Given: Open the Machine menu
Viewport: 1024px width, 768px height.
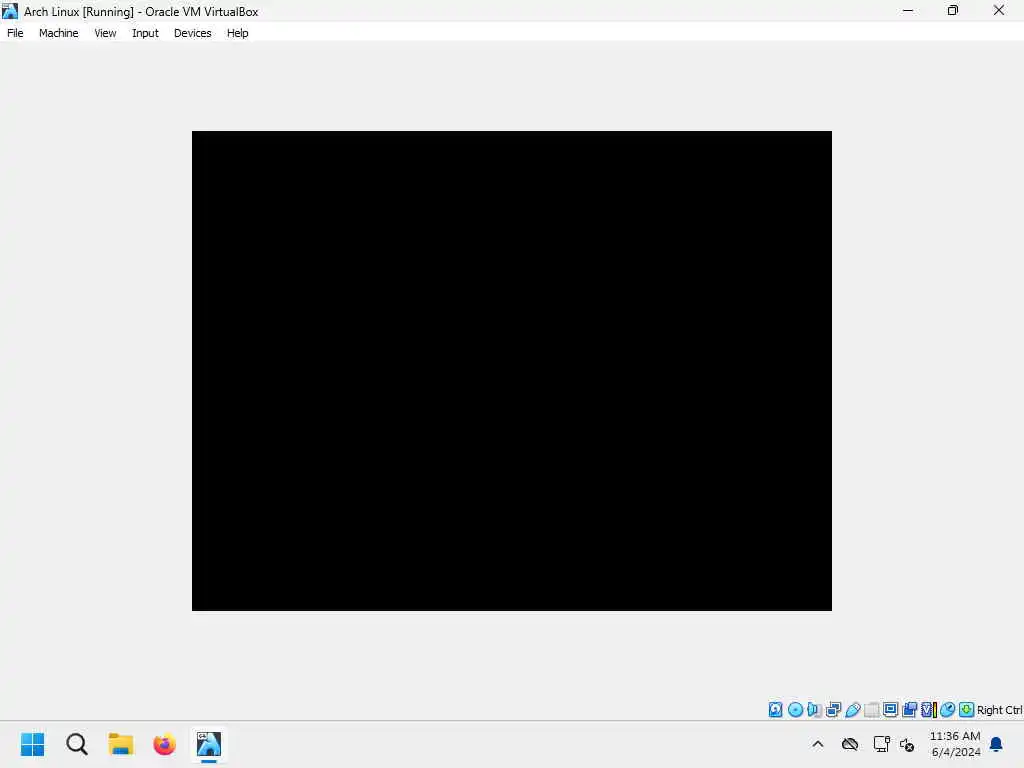Looking at the screenshot, I should pos(58,33).
